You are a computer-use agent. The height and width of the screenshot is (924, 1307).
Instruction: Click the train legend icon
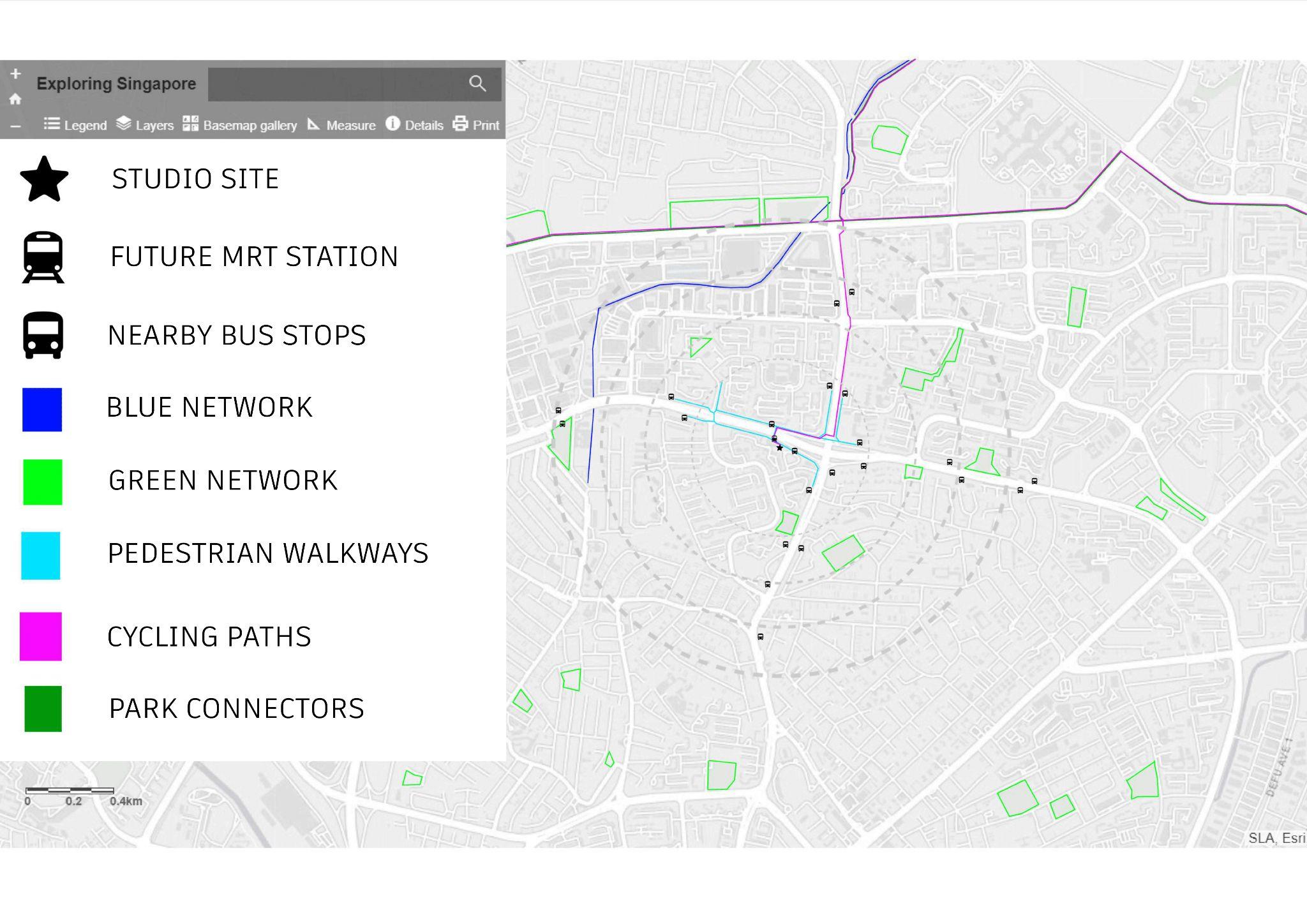43,257
